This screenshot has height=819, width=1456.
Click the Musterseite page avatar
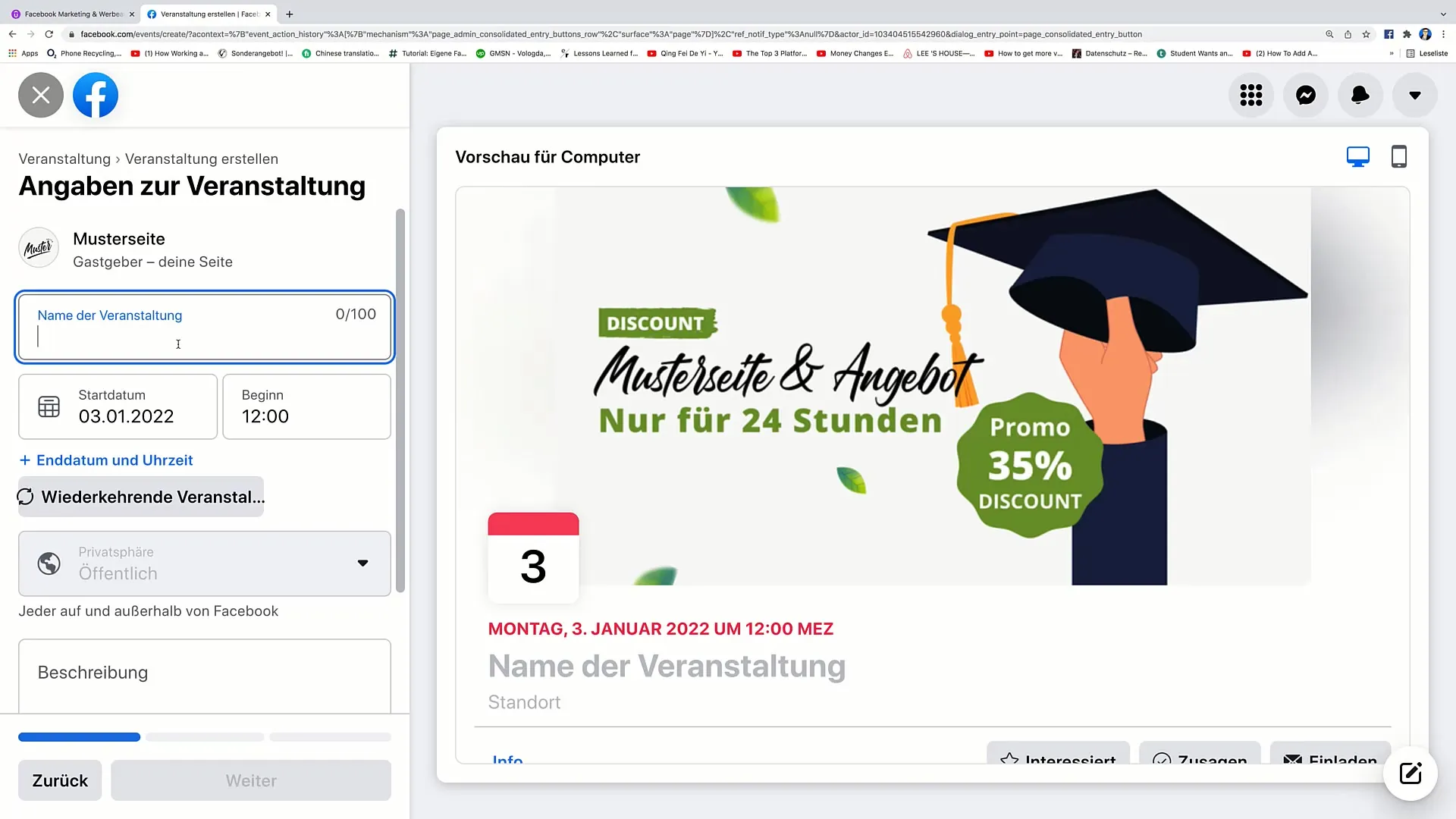[x=39, y=248]
